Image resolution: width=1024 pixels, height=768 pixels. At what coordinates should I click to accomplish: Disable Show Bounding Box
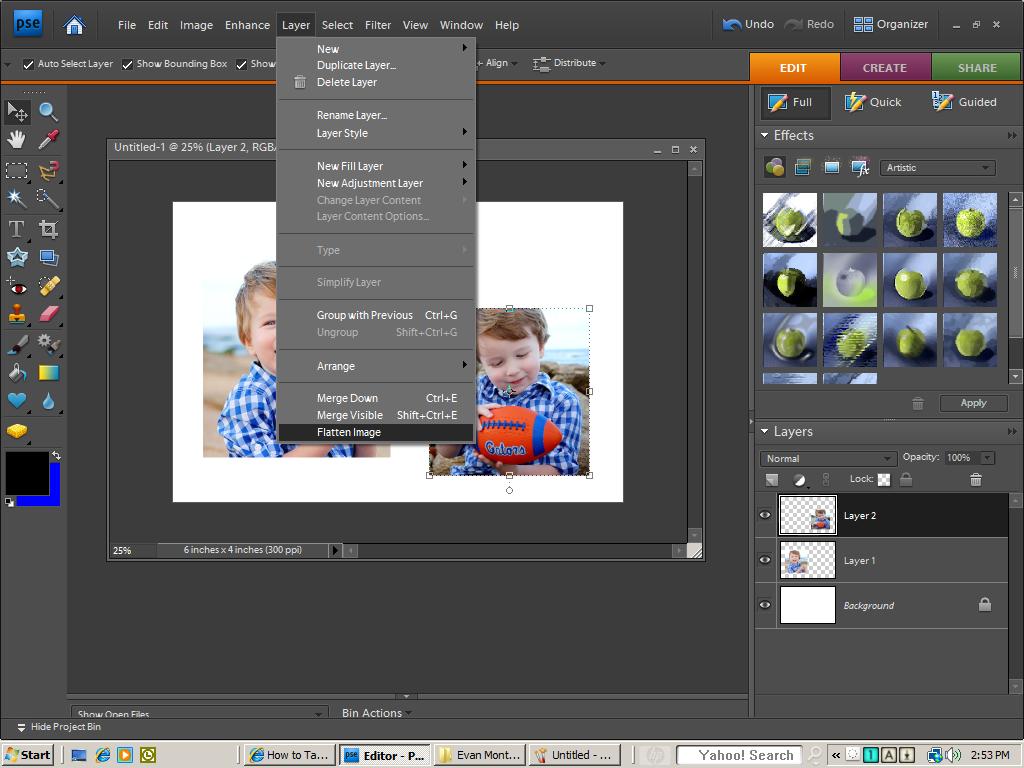click(127, 63)
